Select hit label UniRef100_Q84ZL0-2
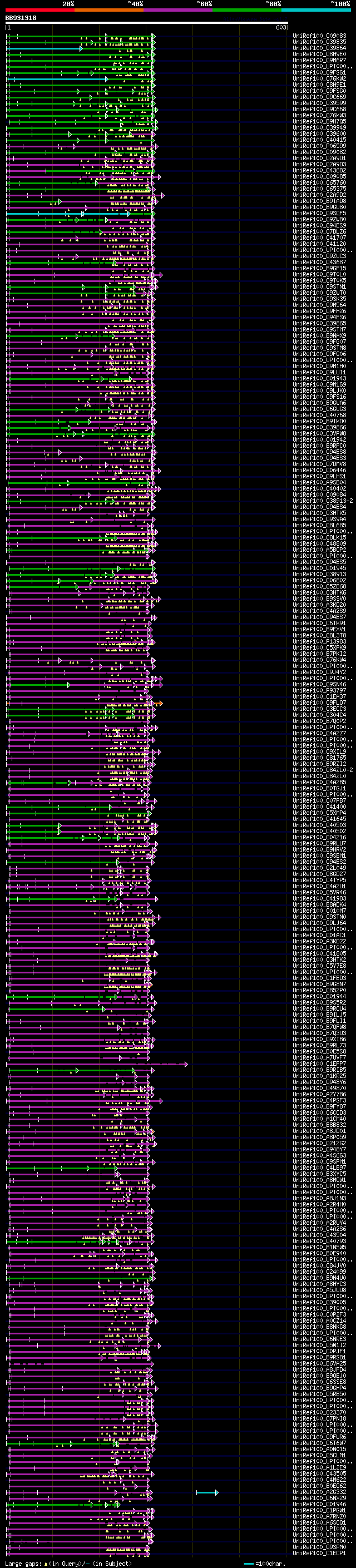The width and height of the screenshot is (356, 1568). (x=323, y=770)
